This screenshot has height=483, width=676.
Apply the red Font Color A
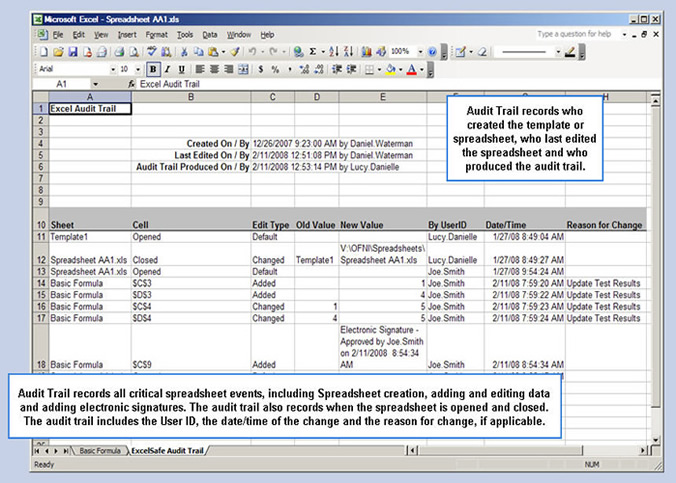point(412,69)
